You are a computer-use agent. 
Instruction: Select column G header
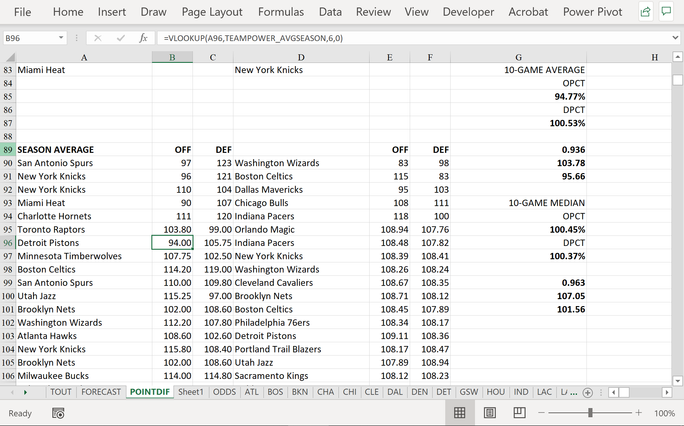click(518, 57)
